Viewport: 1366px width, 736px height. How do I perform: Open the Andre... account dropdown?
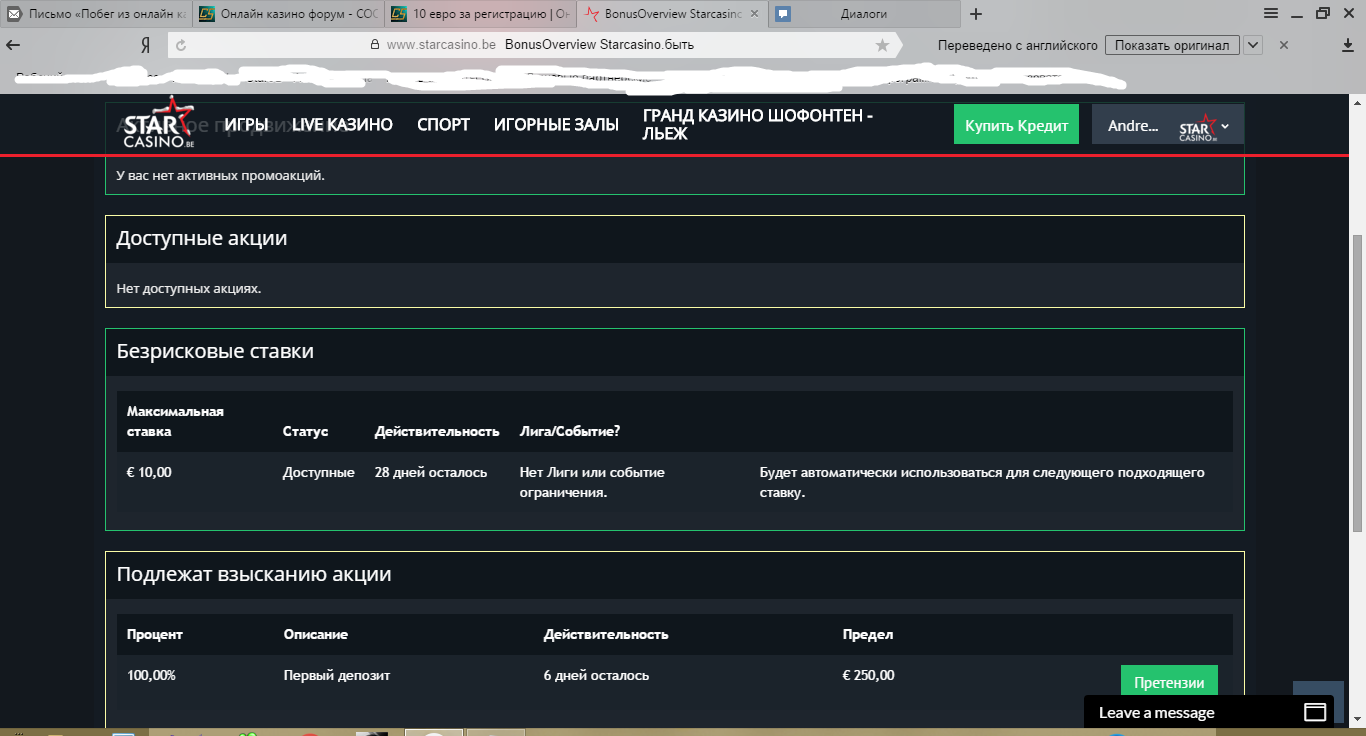pos(1167,126)
